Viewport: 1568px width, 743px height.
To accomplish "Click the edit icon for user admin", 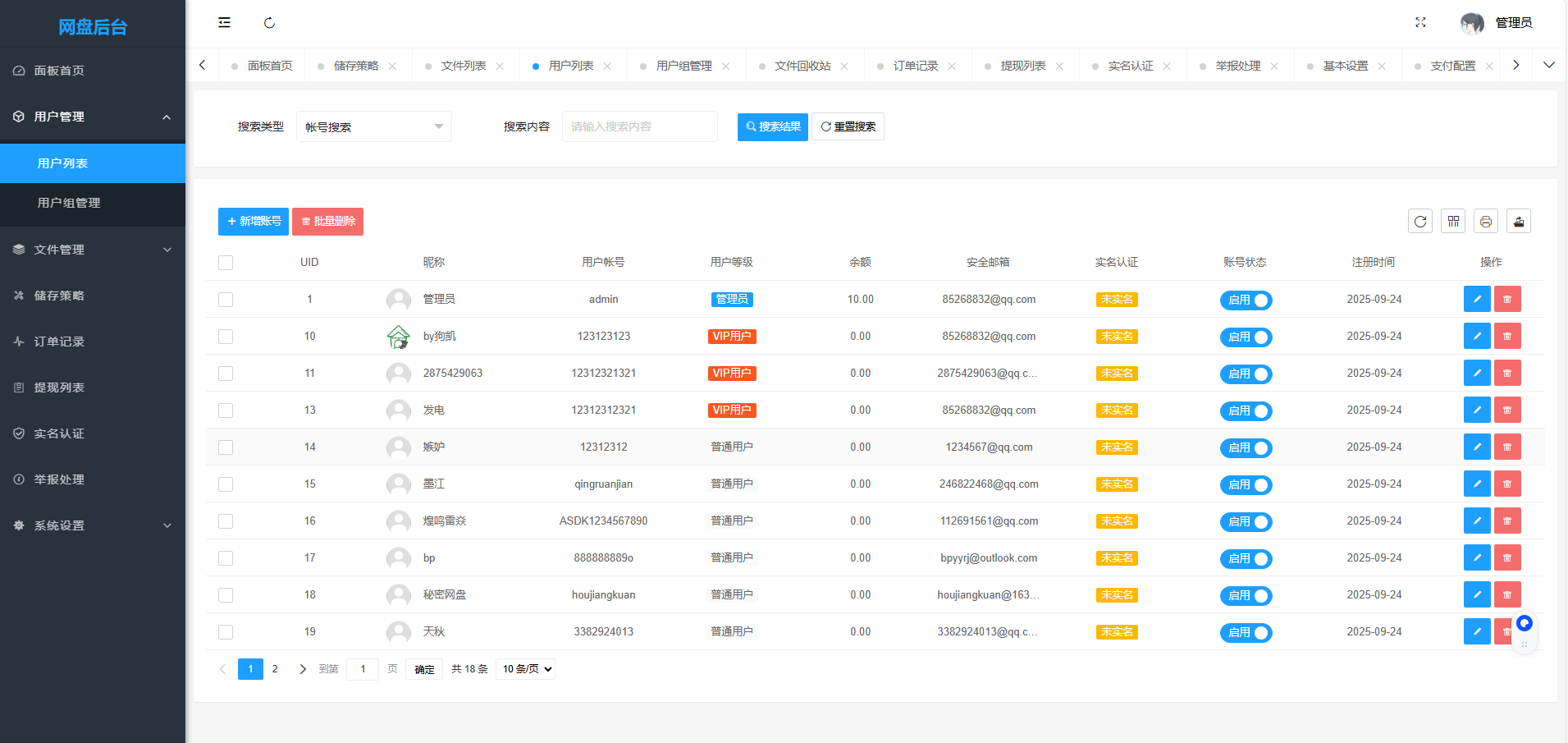I will pos(1477,299).
